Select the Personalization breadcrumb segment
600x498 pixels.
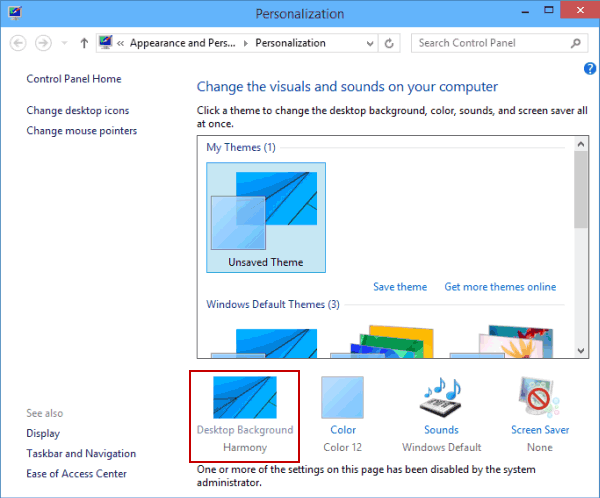coord(290,43)
